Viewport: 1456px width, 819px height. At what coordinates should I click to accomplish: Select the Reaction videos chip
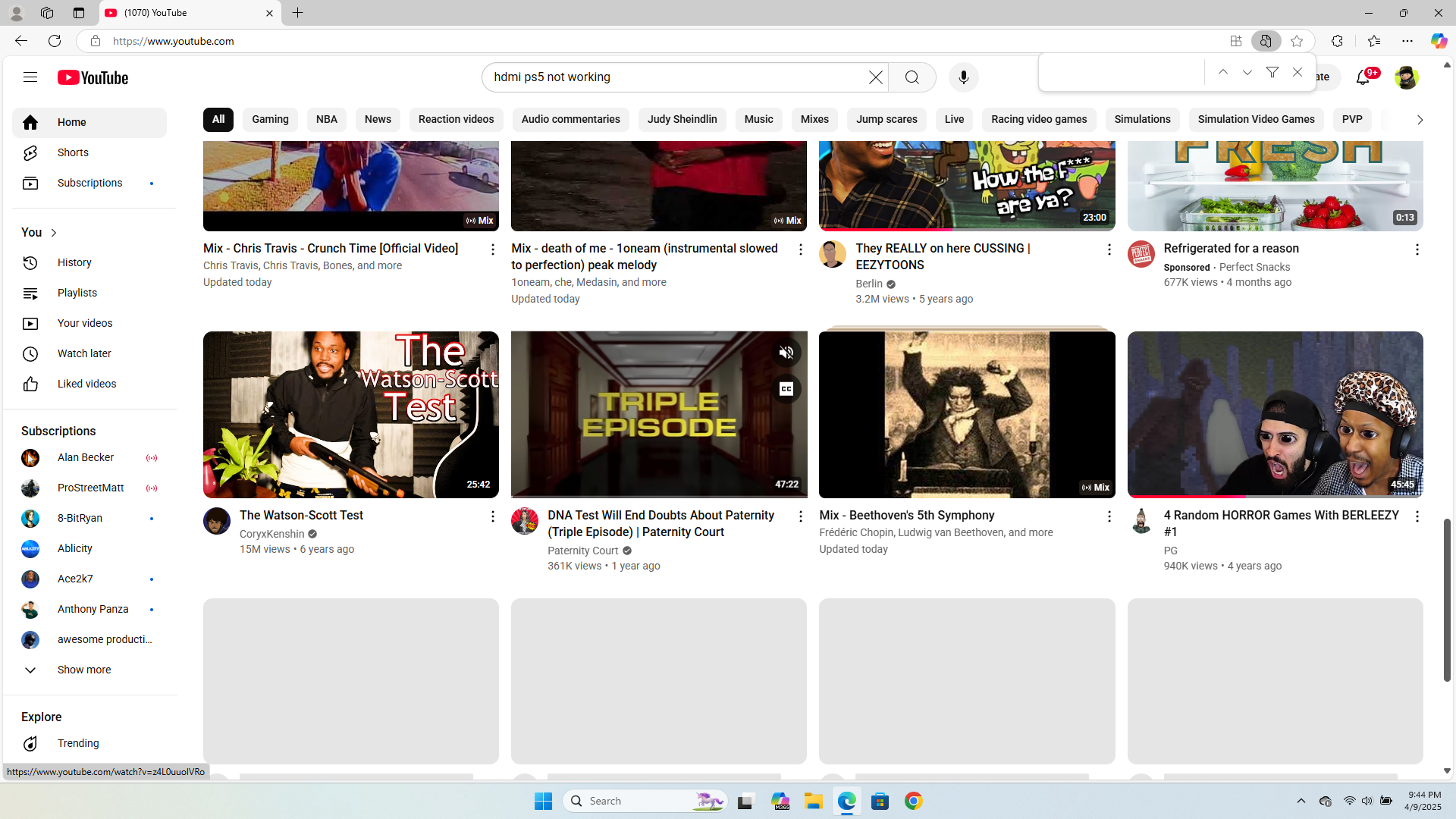(x=456, y=119)
